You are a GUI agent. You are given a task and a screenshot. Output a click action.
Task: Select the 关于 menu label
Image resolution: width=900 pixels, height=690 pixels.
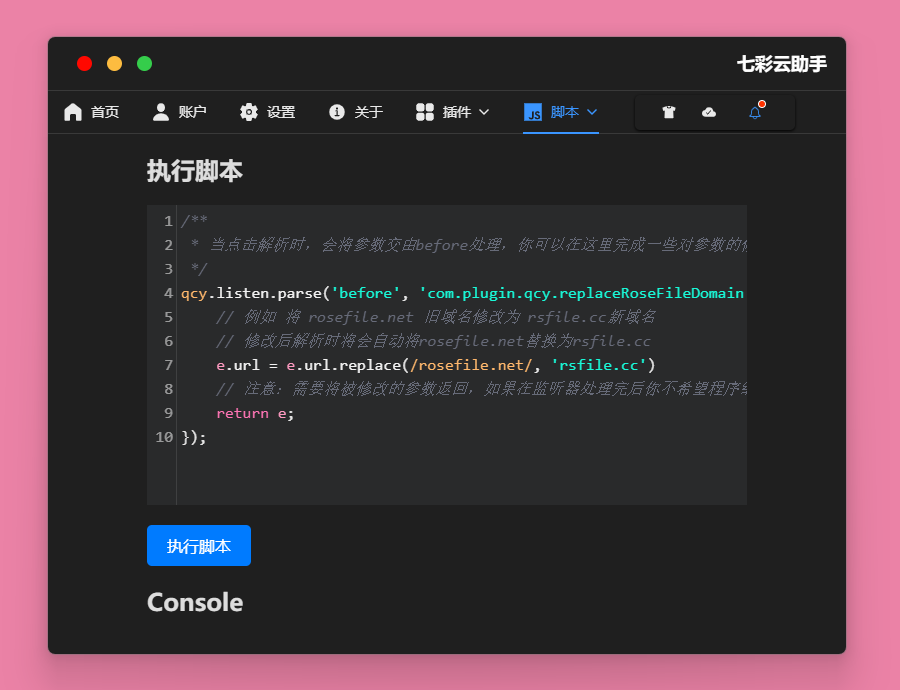(369, 112)
